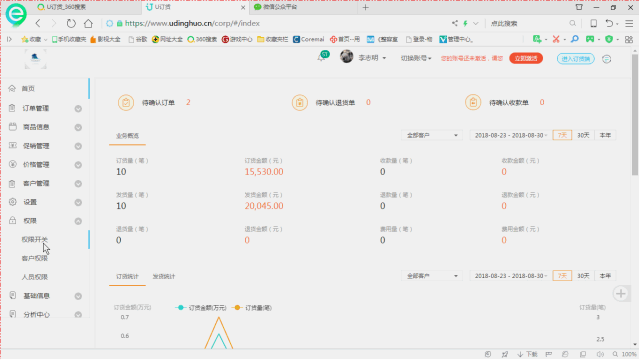Screen dimensions: 640x360
Task: Select 7 days in lower range
Action: point(562,276)
